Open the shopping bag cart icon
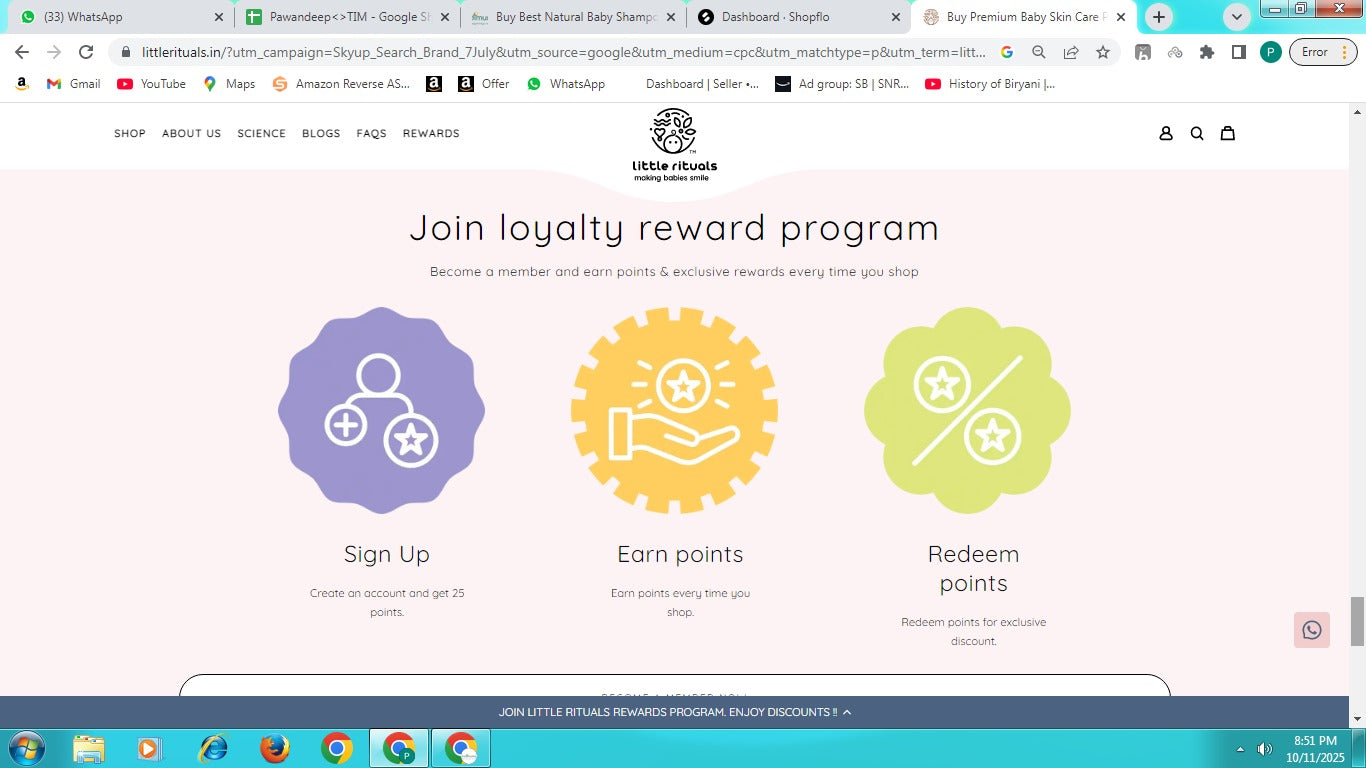The height and width of the screenshot is (768, 1366). click(x=1228, y=133)
